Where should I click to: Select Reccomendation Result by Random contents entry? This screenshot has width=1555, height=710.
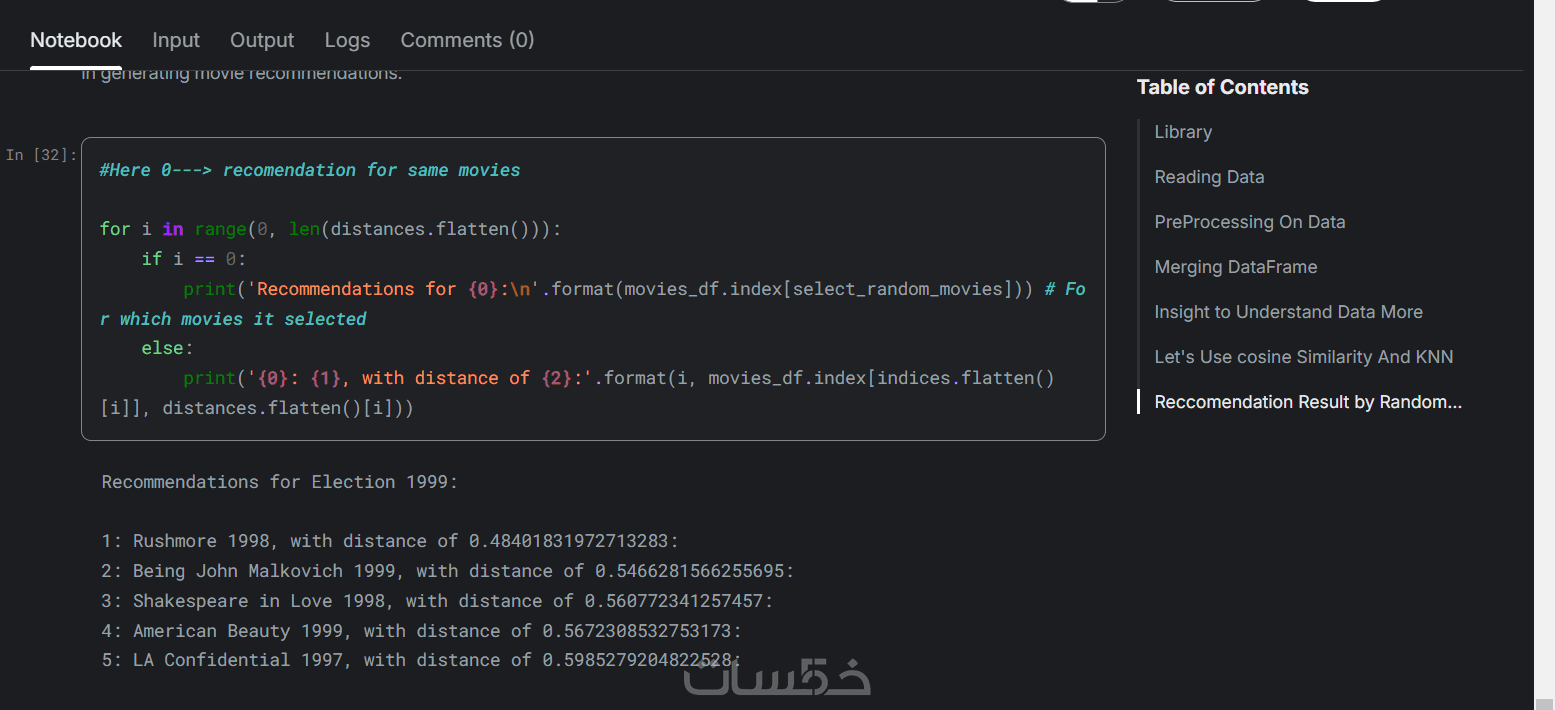(x=1307, y=402)
